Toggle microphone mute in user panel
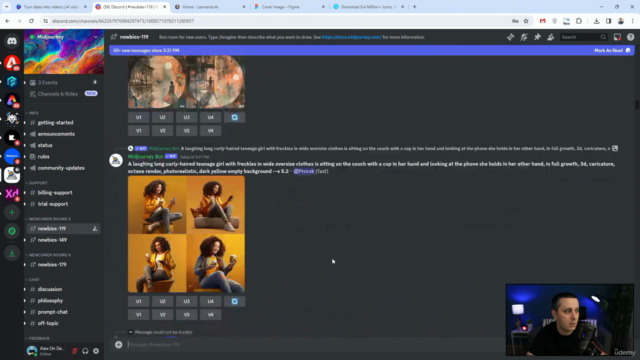Screen dimensions: 640x360 [x=75, y=351]
